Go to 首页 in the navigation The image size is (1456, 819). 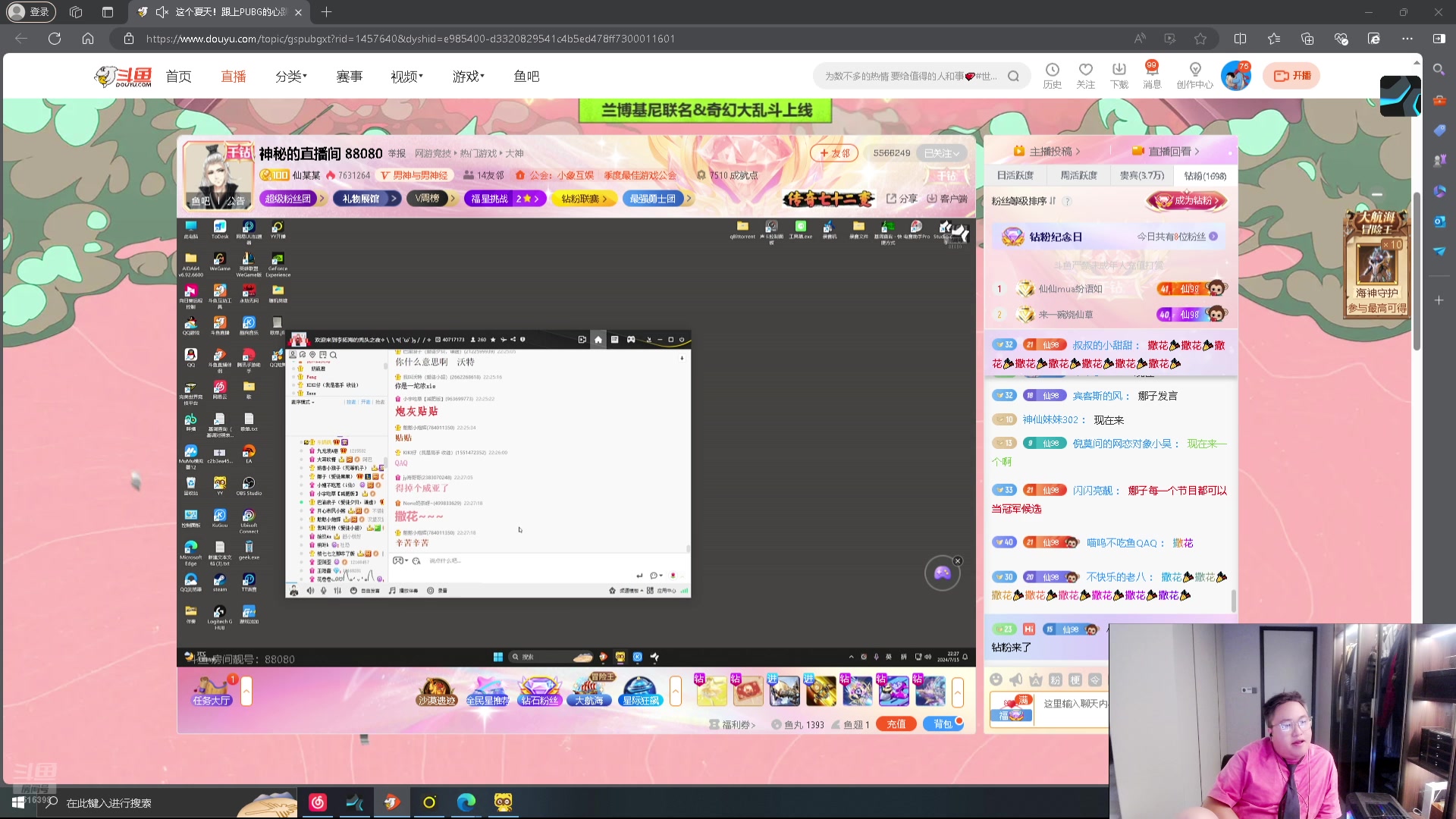(x=179, y=77)
